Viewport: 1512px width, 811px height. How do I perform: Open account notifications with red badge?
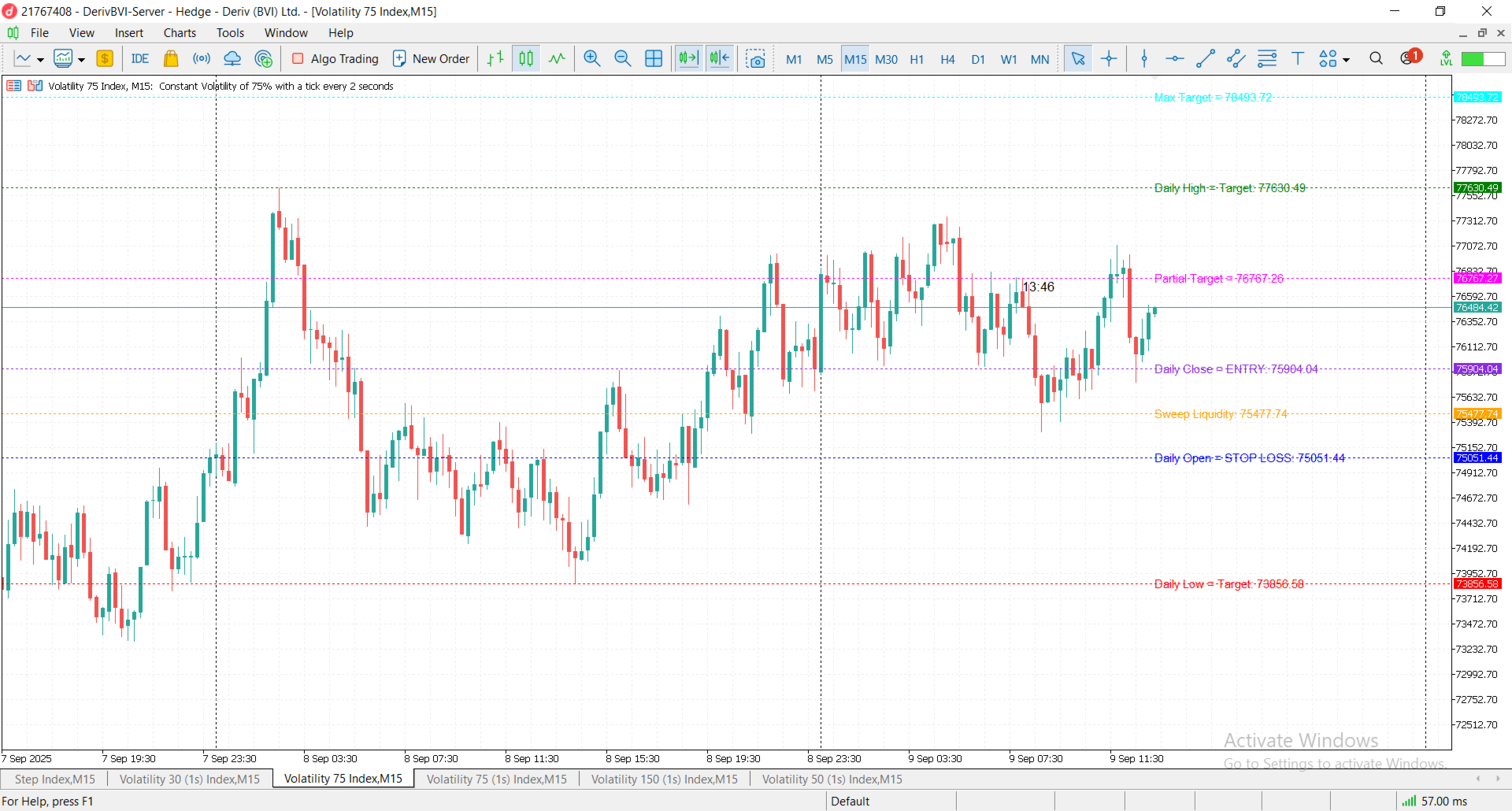coord(1410,57)
